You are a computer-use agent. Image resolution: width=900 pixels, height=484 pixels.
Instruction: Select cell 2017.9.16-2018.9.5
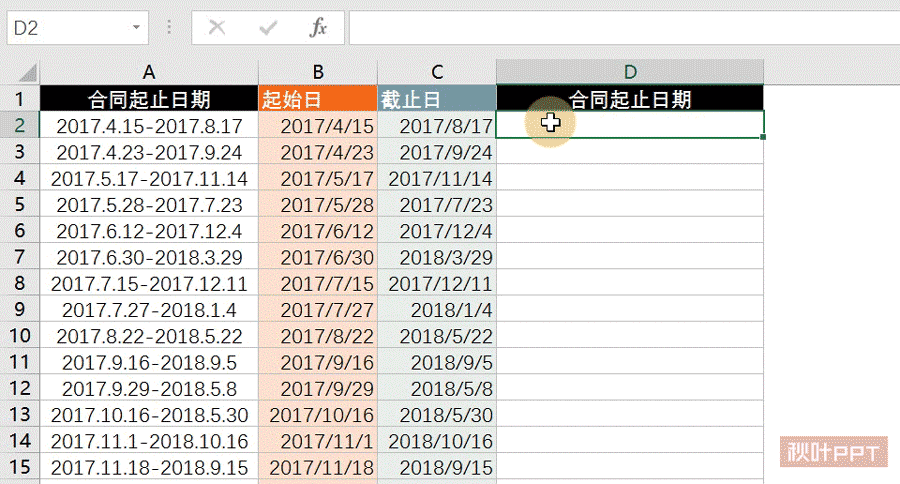coord(149,362)
